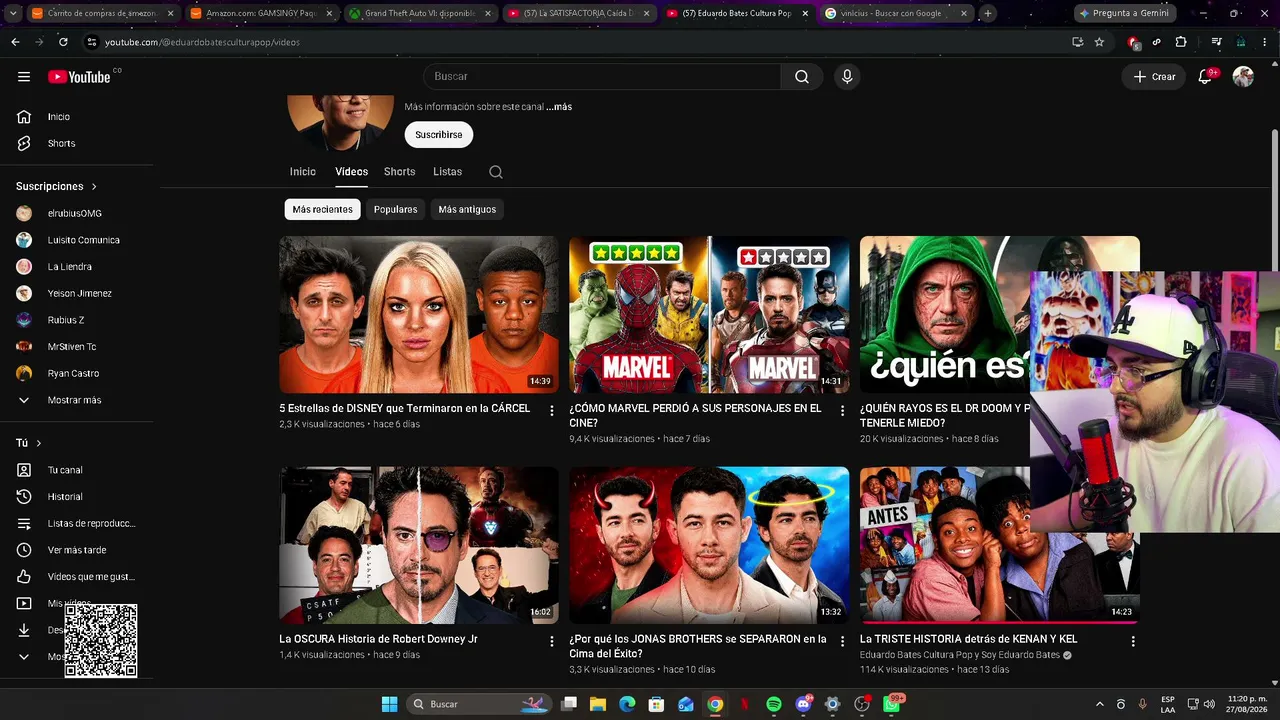This screenshot has height=720, width=1280.
Task: Expand channel description with '...más'
Action: [x=559, y=107]
